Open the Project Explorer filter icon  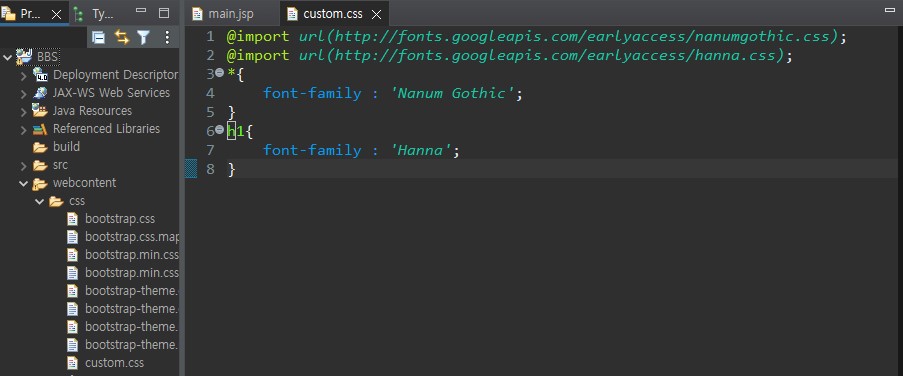(x=143, y=37)
